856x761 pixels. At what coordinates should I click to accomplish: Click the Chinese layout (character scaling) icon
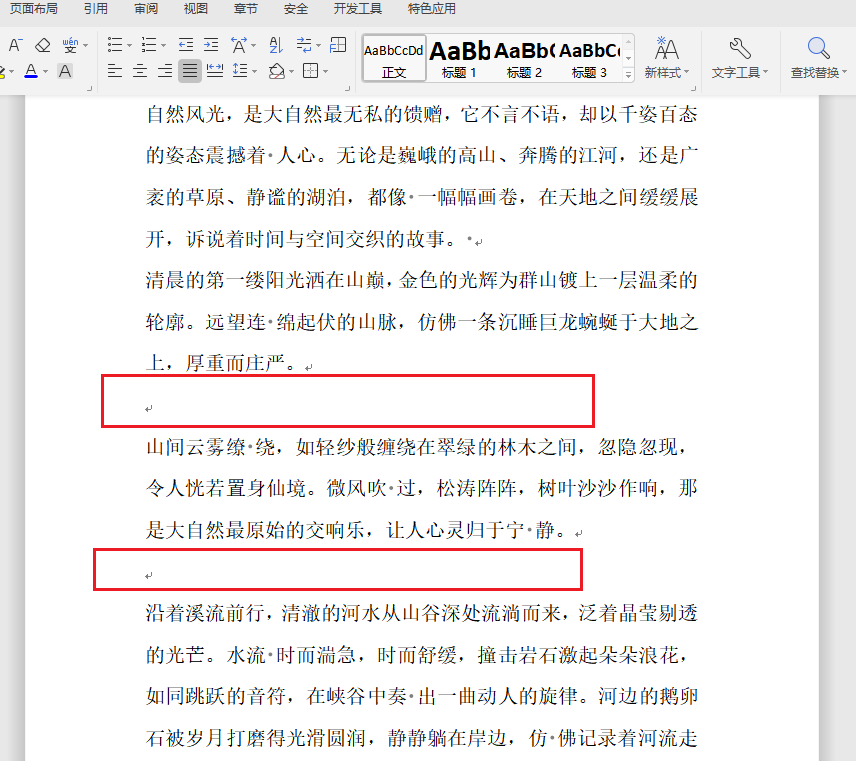point(239,45)
